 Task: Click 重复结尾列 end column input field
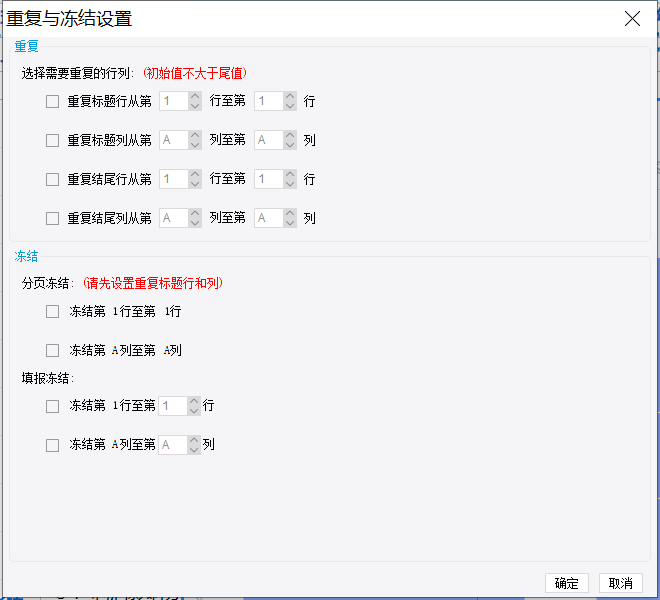[x=269, y=218]
